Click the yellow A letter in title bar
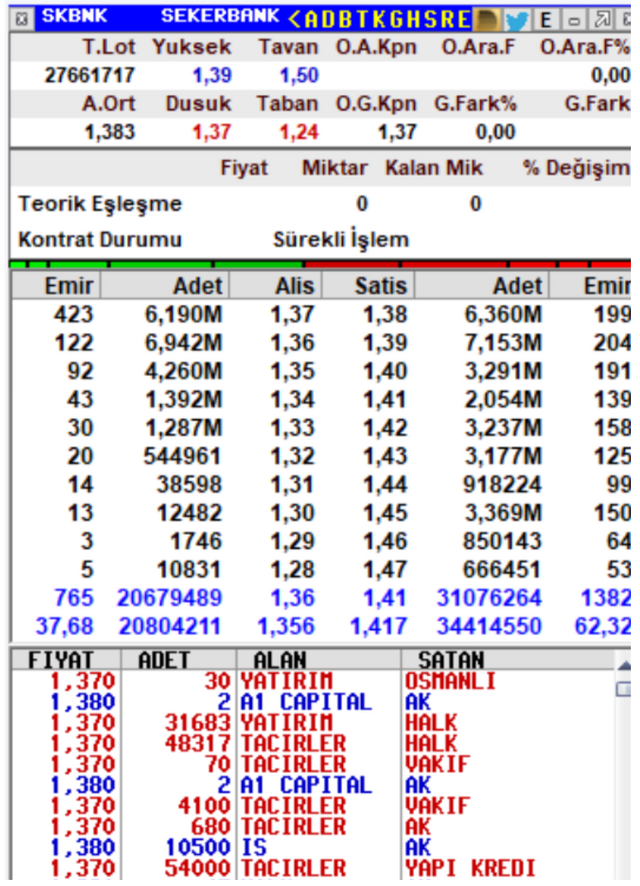This screenshot has height=886, width=640. pyautogui.click(x=311, y=19)
